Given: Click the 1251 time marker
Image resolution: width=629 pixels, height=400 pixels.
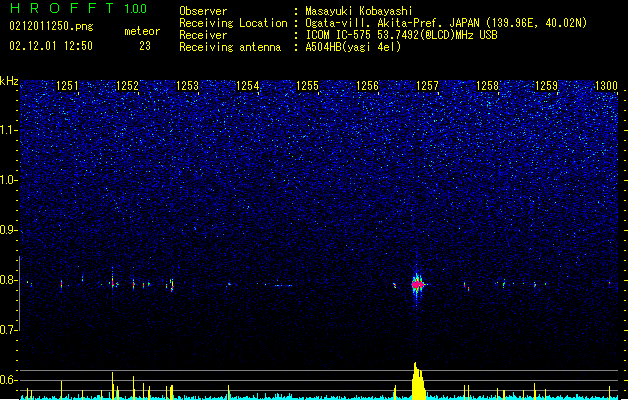Looking at the screenshot, I should pyautogui.click(x=67, y=86).
